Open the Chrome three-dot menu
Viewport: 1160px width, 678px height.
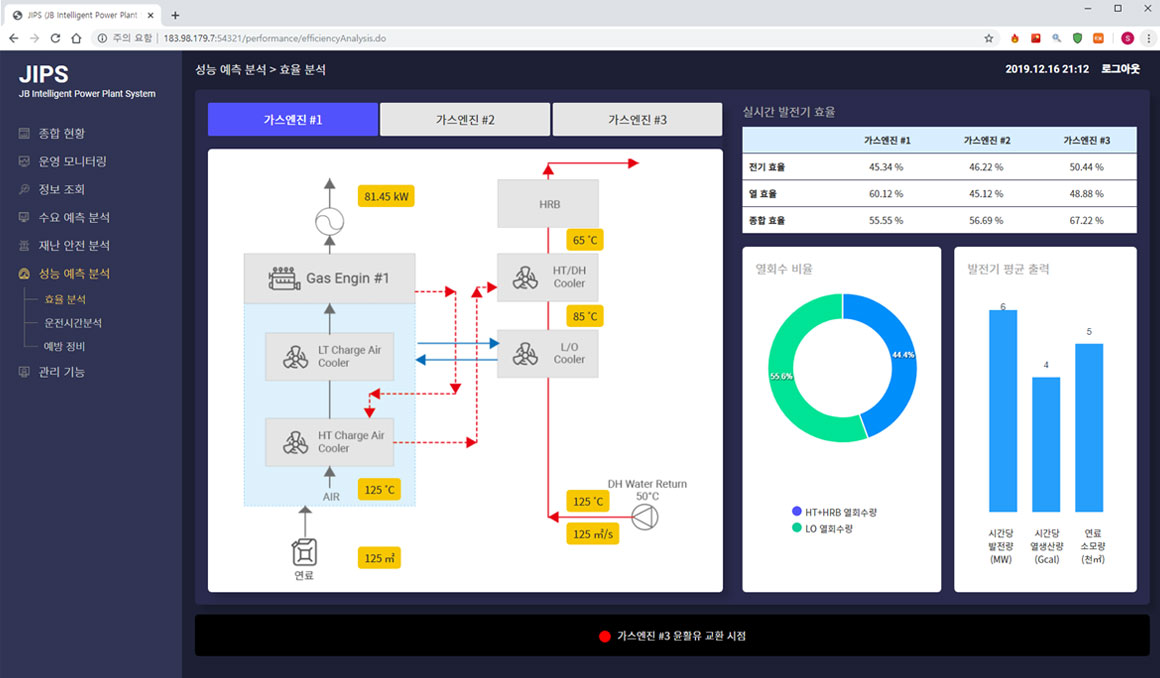tap(1148, 38)
